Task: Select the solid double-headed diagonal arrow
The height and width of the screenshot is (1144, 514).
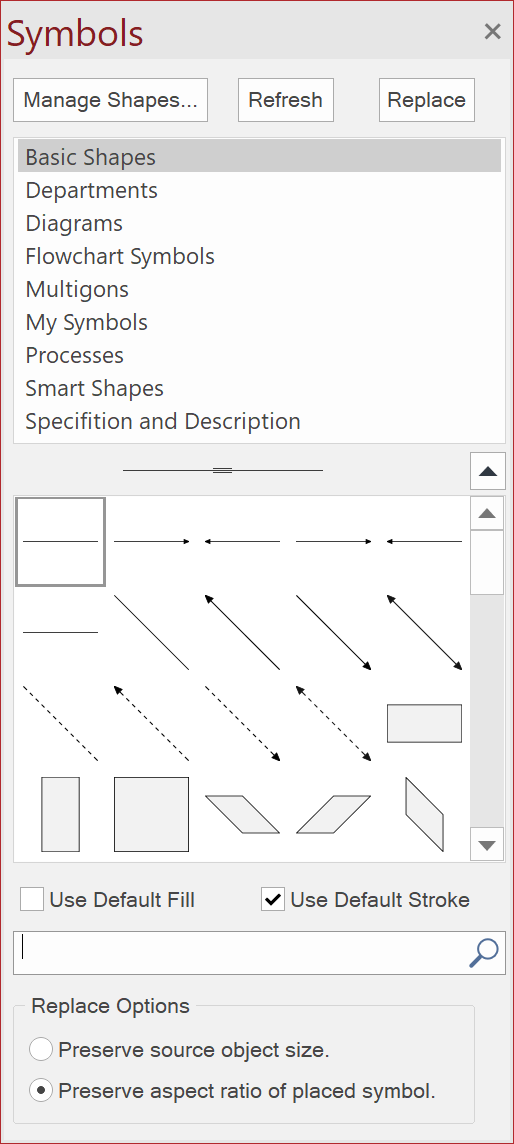Action: pos(424,632)
